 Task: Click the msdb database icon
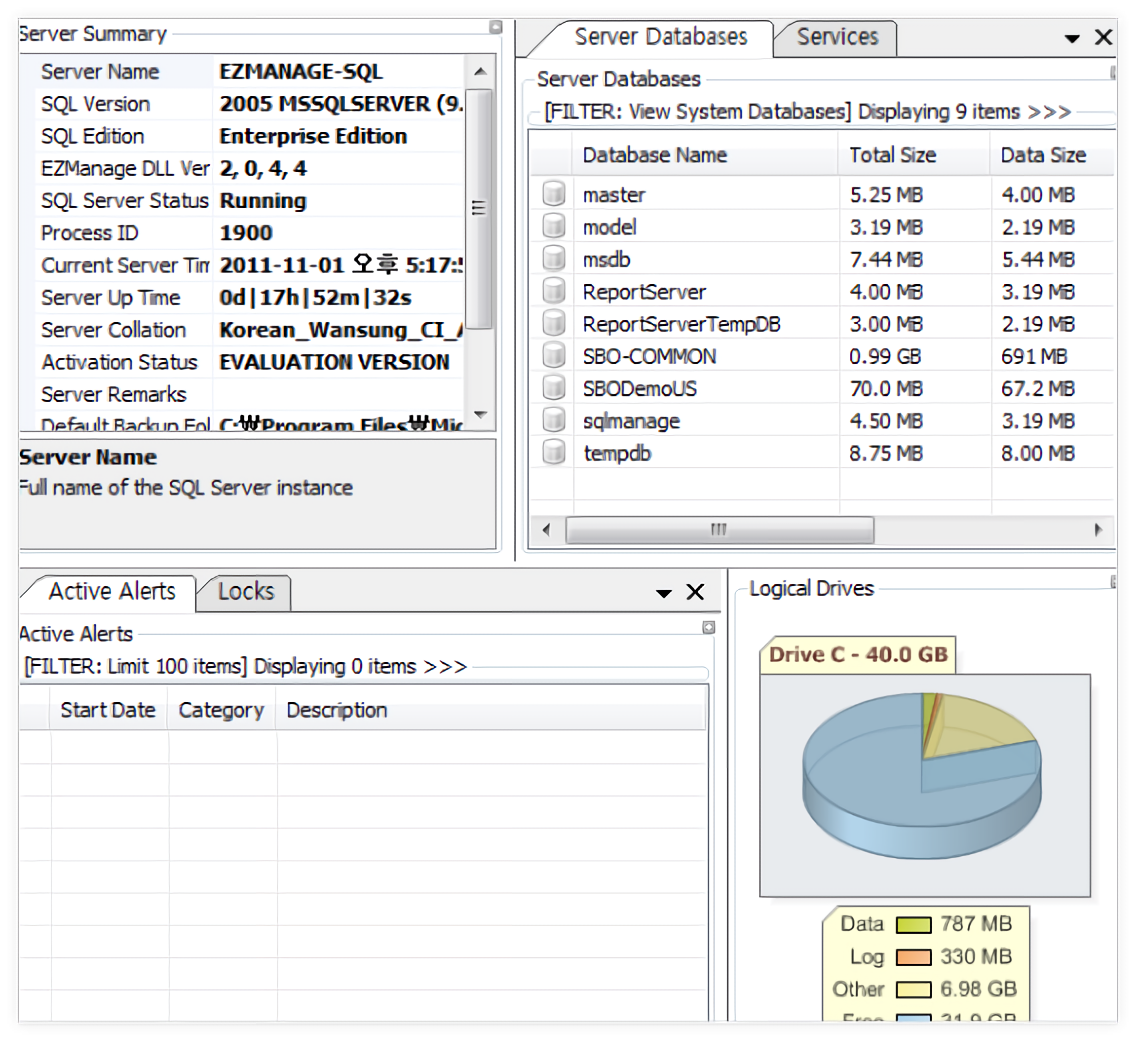pyautogui.click(x=553, y=260)
